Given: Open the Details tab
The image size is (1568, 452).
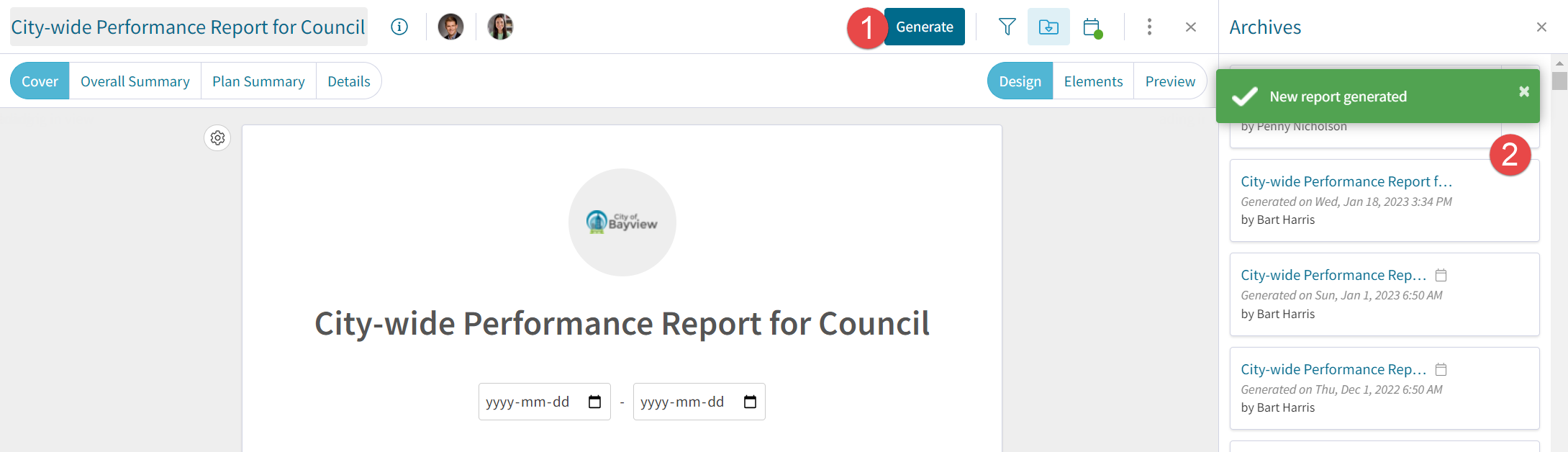Looking at the screenshot, I should click(349, 81).
